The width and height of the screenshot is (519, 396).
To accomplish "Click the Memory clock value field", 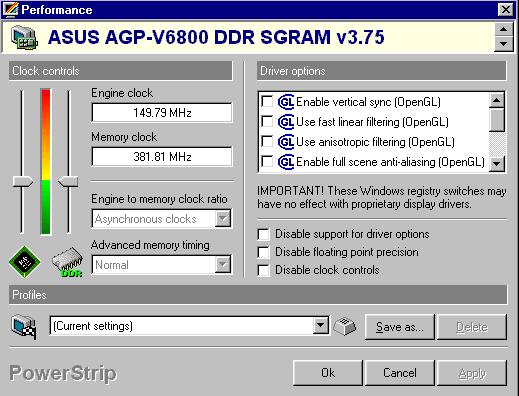I will coord(162,157).
